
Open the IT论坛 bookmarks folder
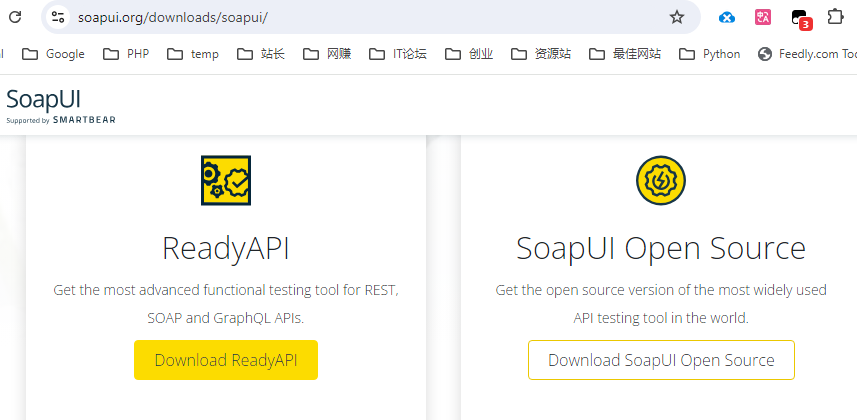click(x=398, y=54)
